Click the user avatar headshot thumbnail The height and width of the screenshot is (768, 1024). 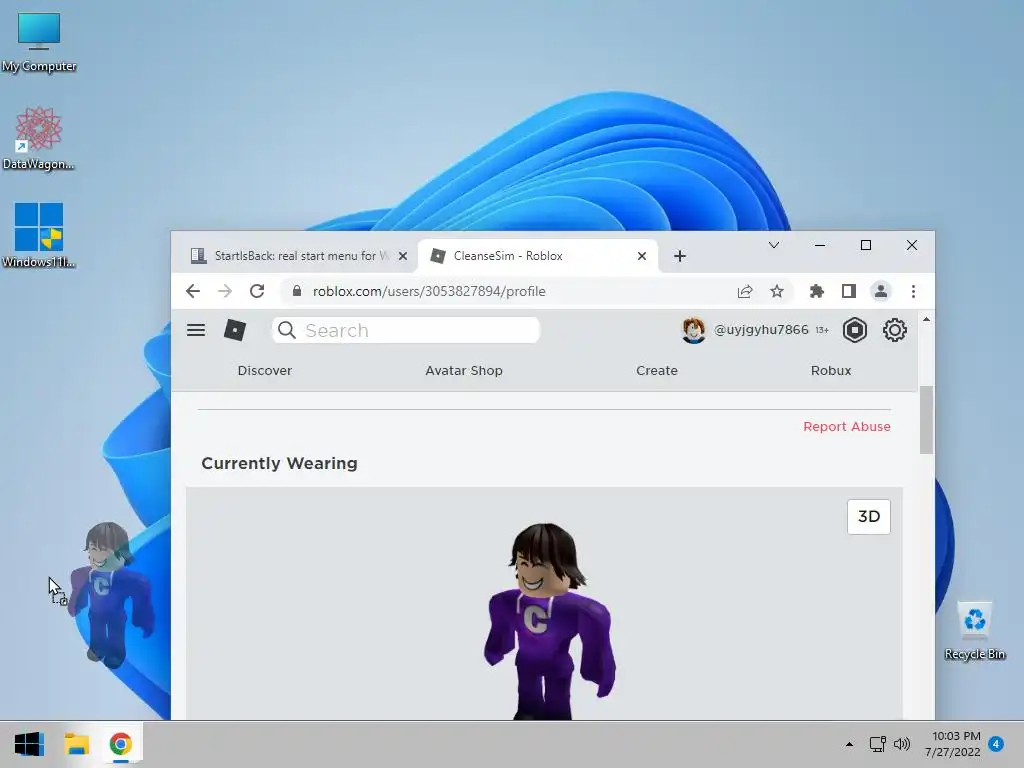[x=693, y=330]
